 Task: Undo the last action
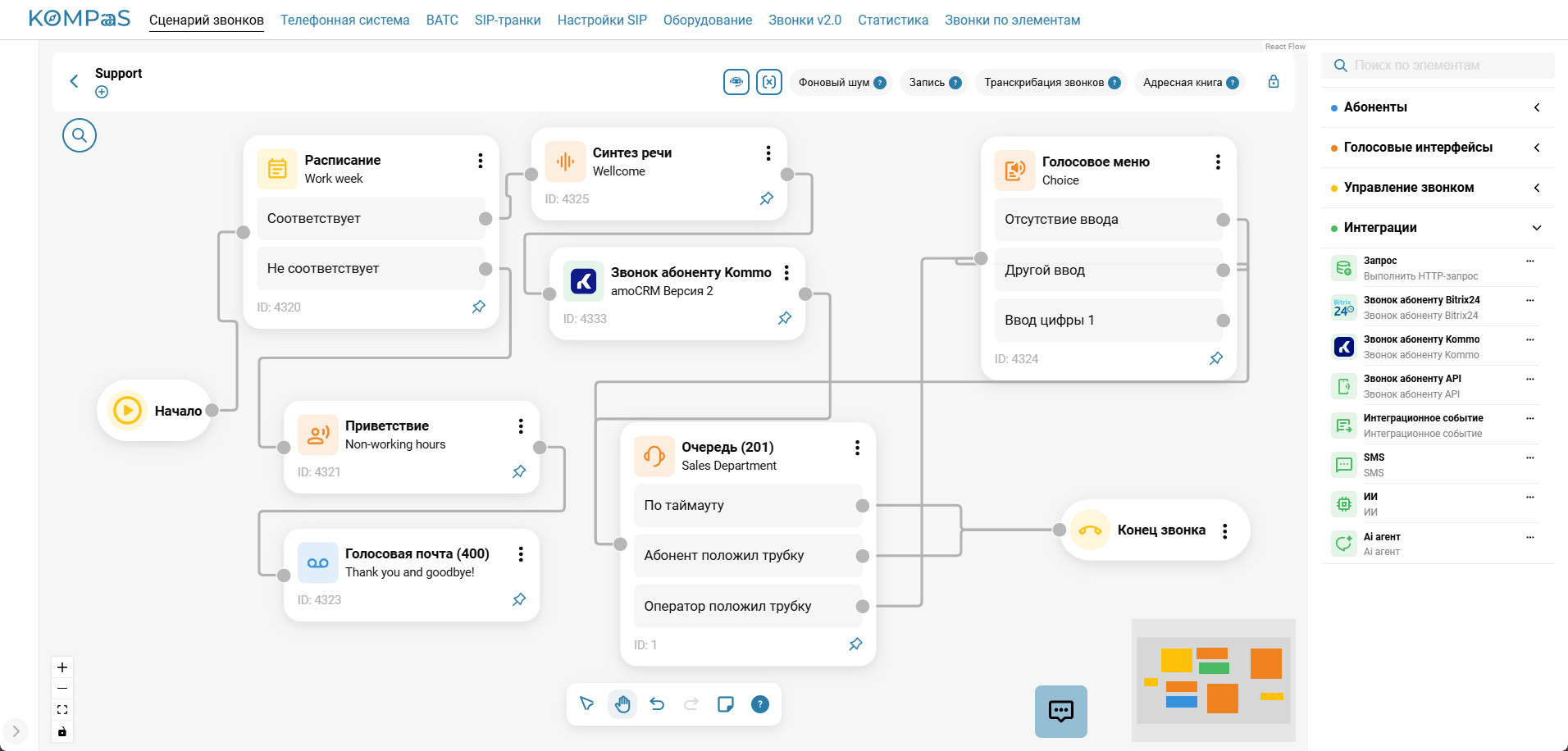(657, 704)
